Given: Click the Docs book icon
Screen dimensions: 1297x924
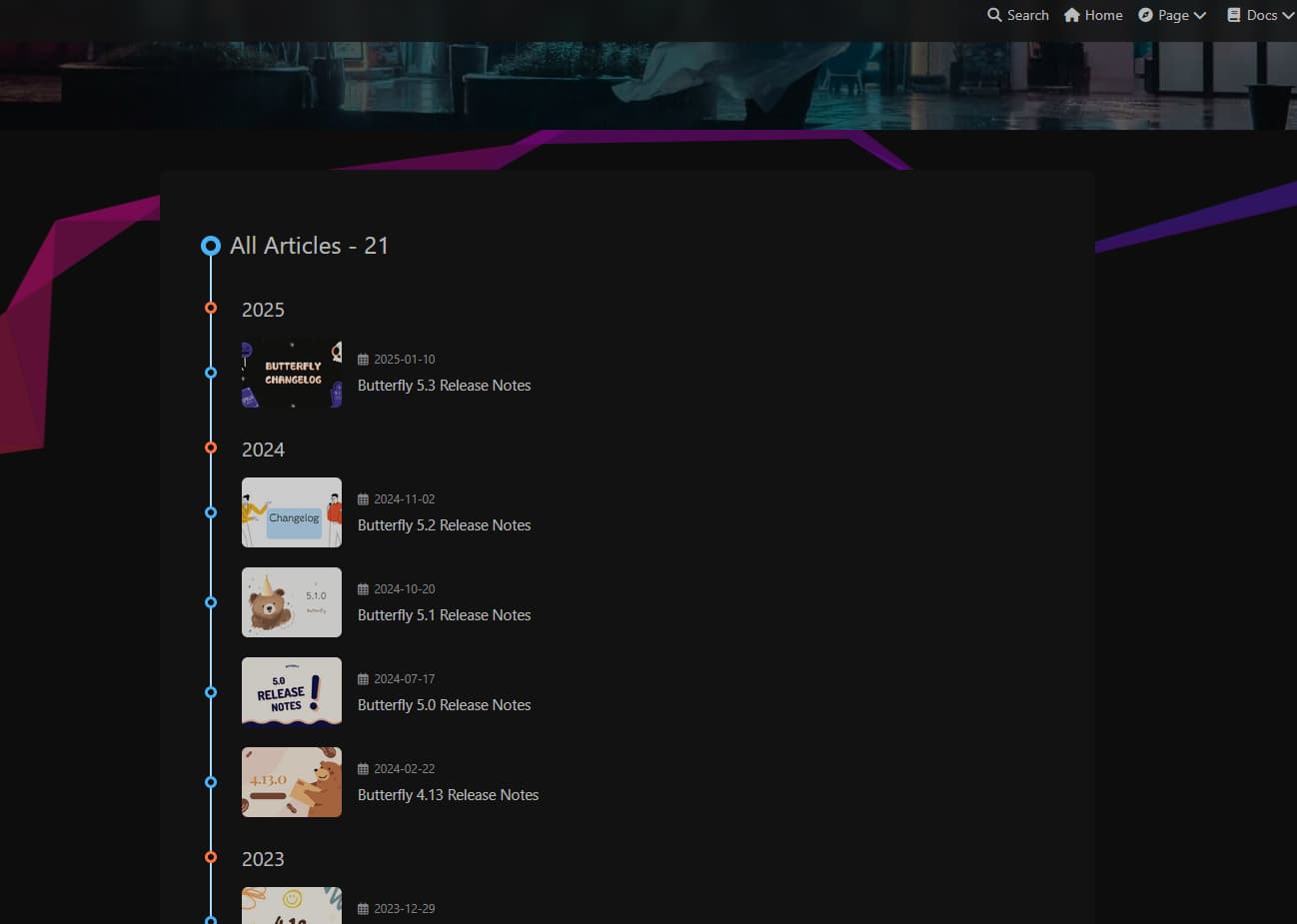Looking at the screenshot, I should [1234, 15].
